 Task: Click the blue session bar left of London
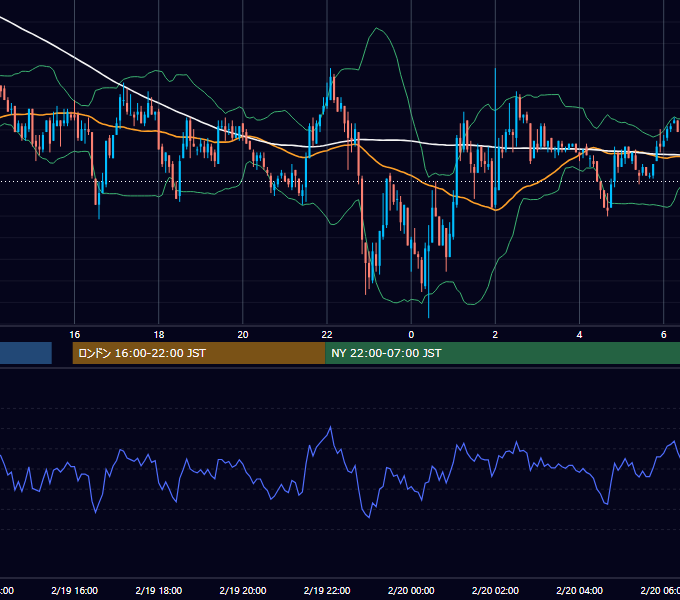26,353
